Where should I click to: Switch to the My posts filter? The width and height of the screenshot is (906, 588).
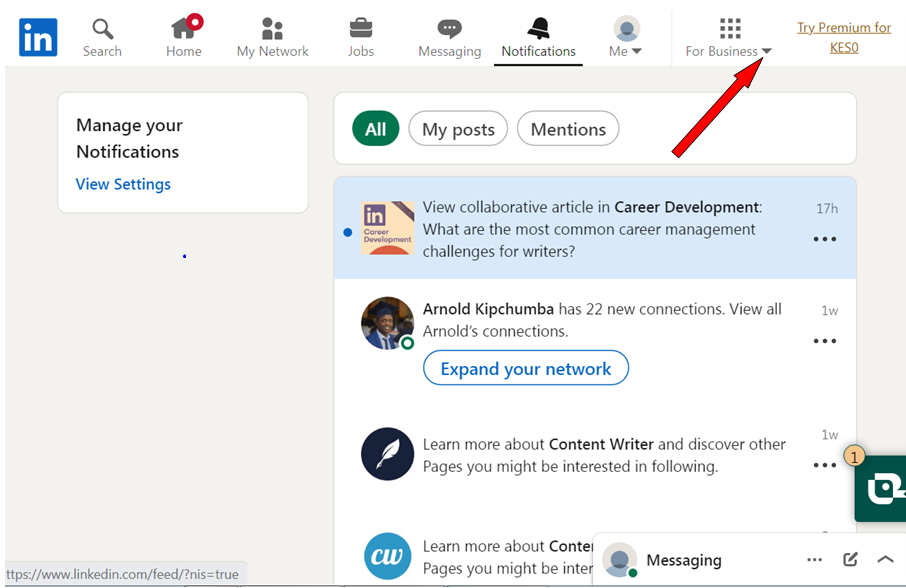tap(457, 128)
